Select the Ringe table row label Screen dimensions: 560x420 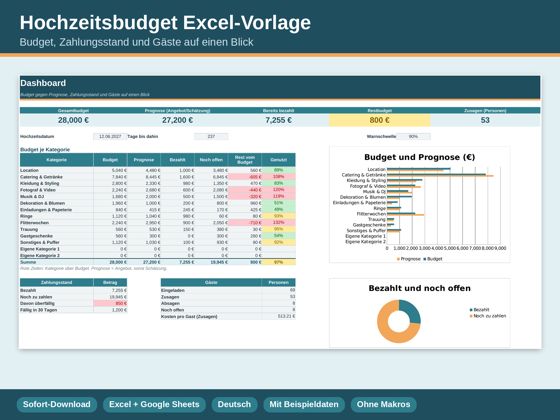pyautogui.click(x=26, y=216)
